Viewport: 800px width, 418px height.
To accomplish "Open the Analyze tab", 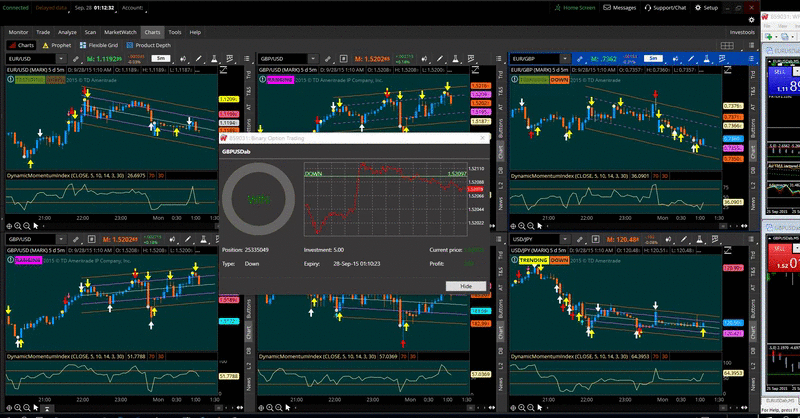I will 67,32.
